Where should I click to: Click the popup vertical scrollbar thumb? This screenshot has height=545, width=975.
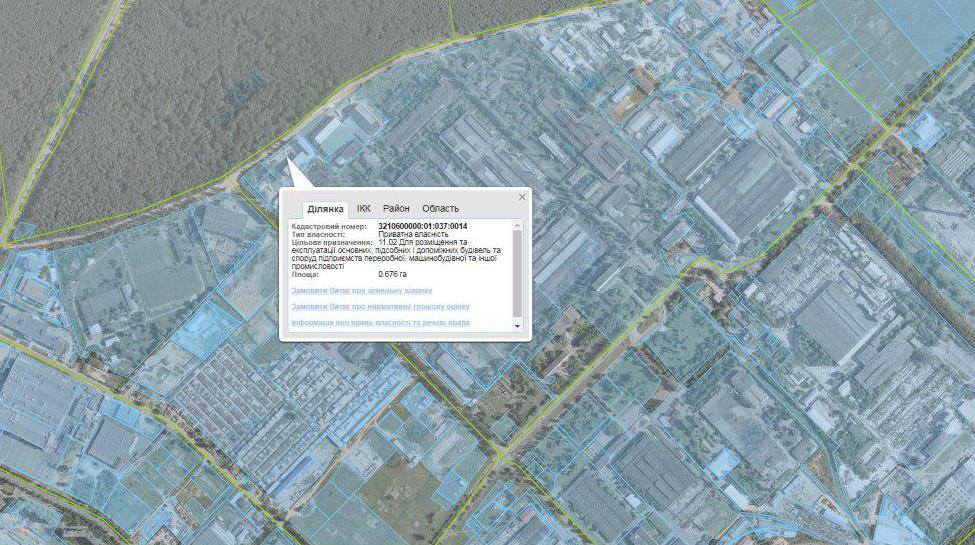pyautogui.click(x=517, y=273)
